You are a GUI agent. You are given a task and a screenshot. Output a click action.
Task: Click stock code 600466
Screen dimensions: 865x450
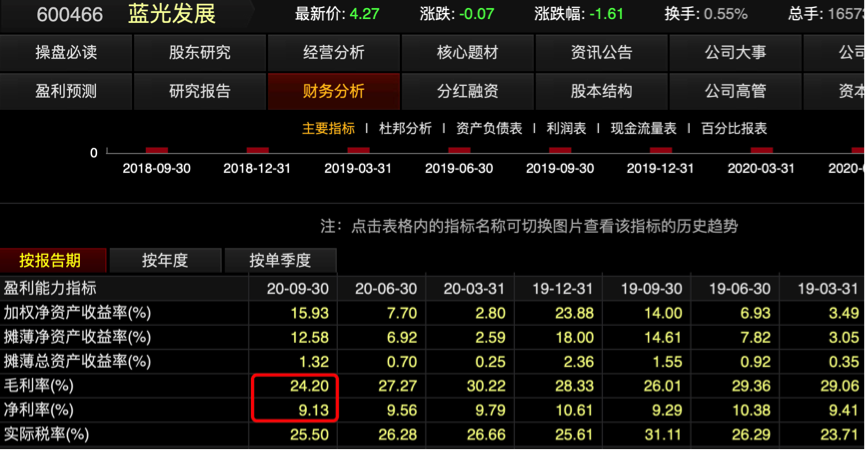pos(70,14)
